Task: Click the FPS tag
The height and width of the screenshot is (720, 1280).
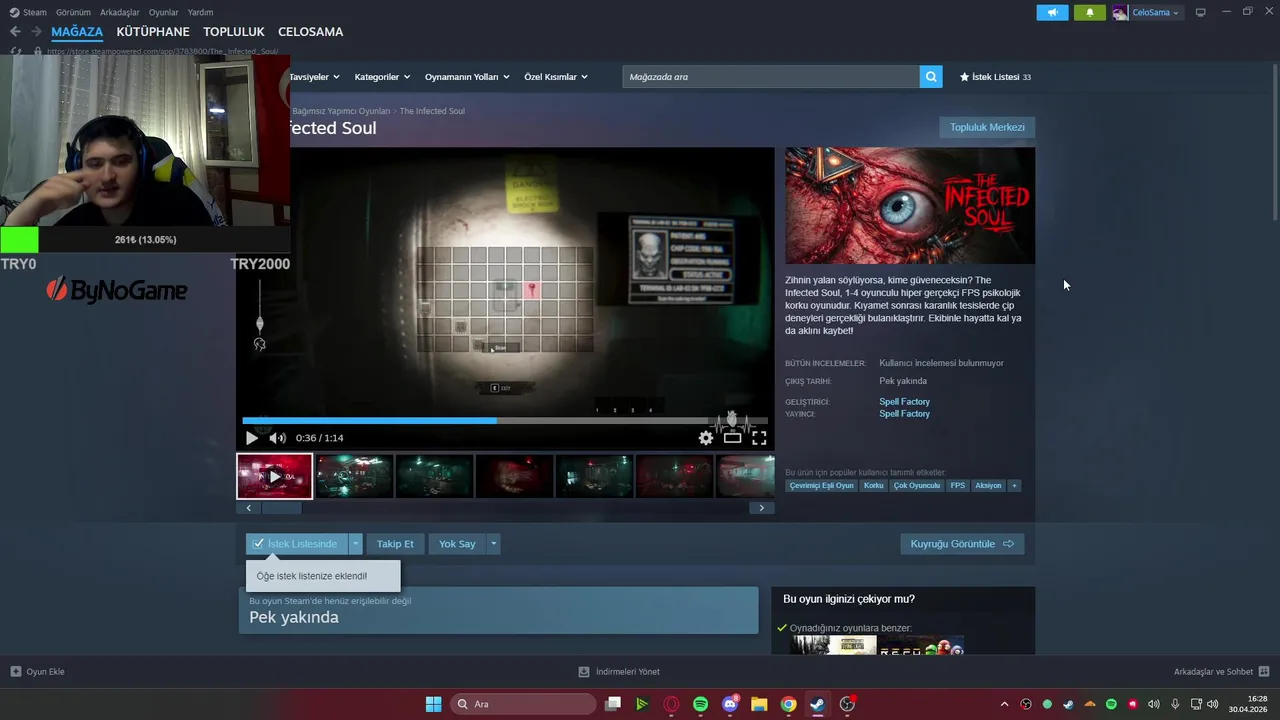Action: pyautogui.click(x=958, y=486)
